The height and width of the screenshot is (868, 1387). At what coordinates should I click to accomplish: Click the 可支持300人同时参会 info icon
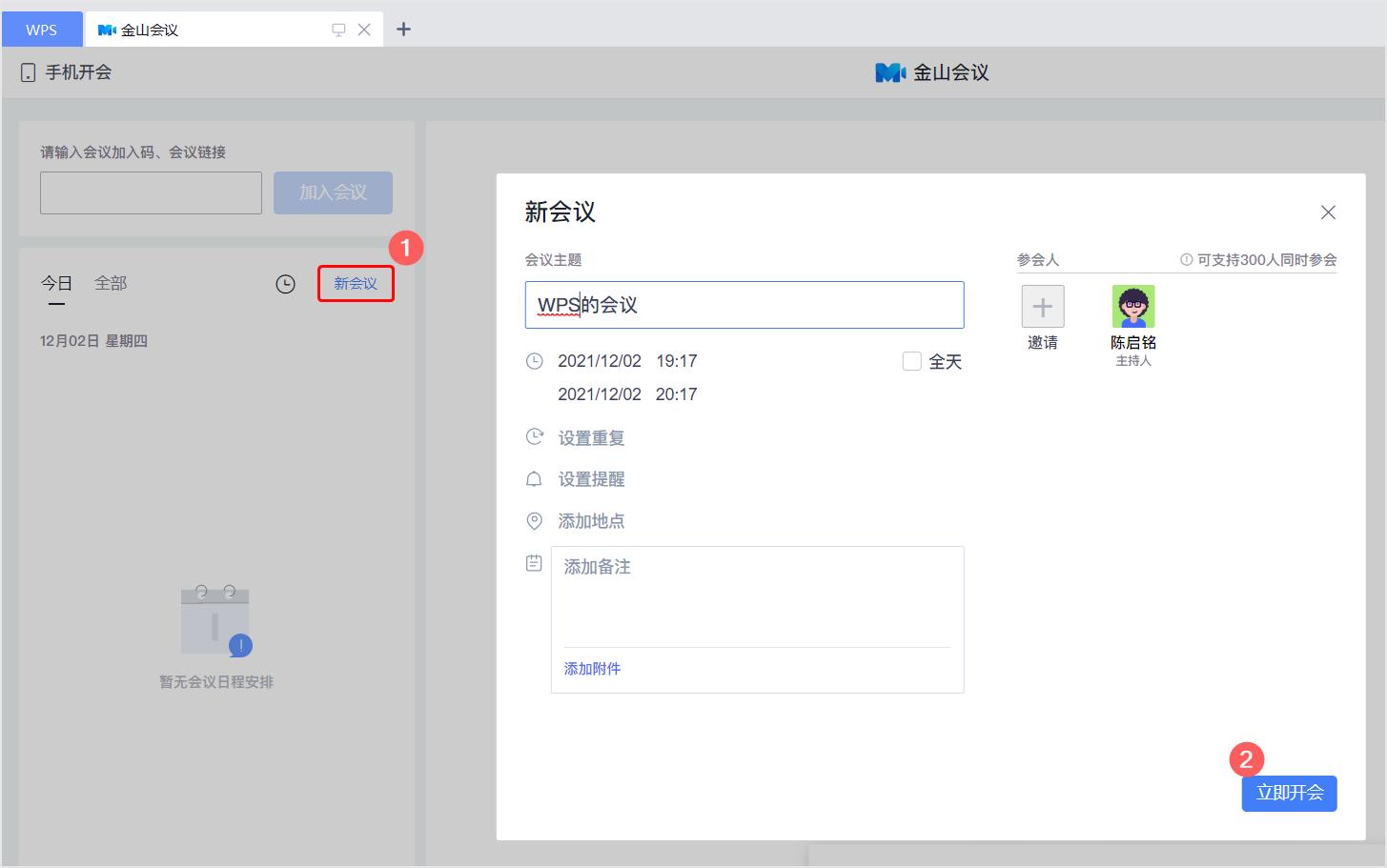(1186, 259)
